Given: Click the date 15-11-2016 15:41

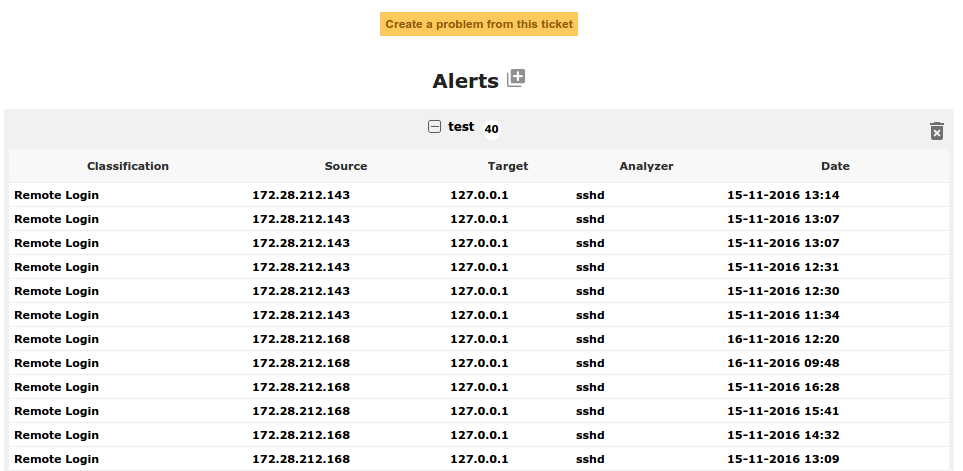Looking at the screenshot, I should click(x=783, y=411).
